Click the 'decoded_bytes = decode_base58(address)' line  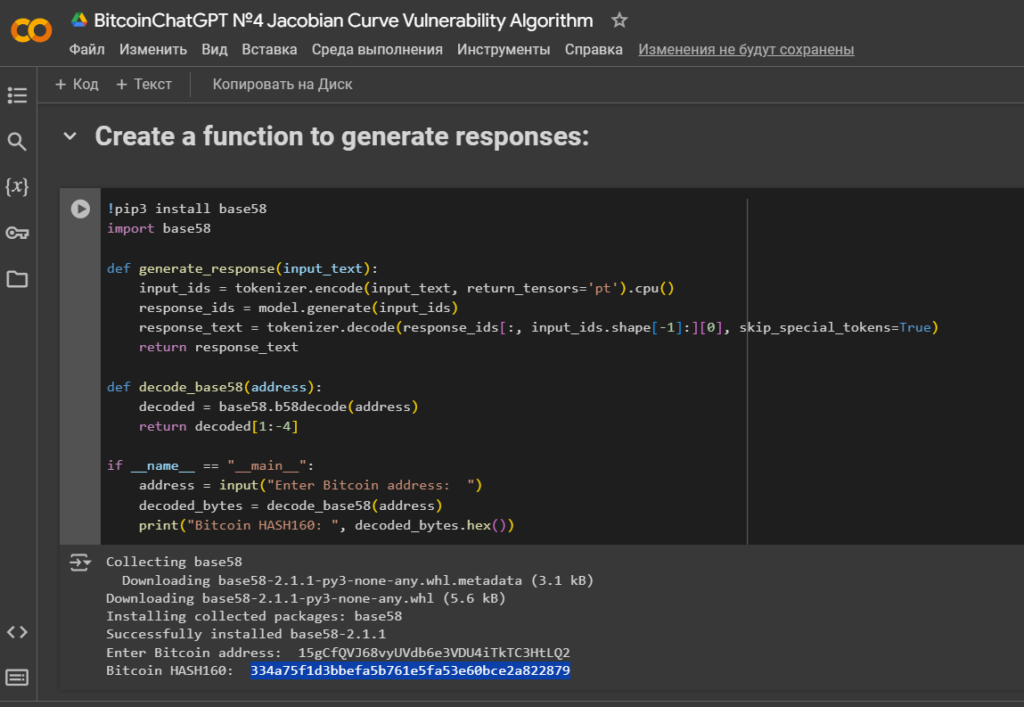(291, 505)
